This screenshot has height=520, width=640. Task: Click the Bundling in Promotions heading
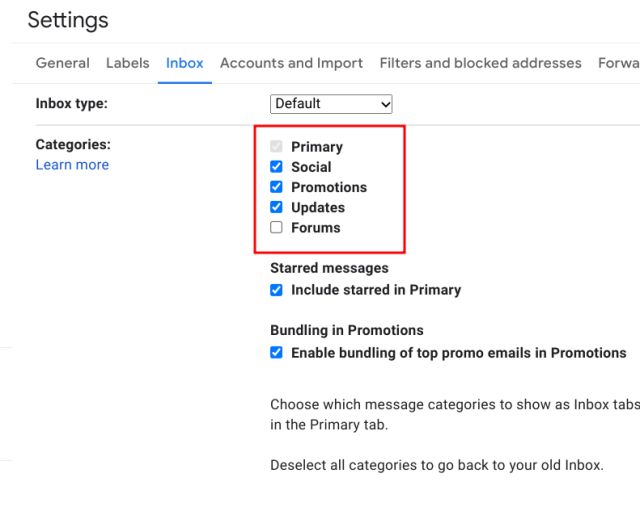pyautogui.click(x=346, y=330)
